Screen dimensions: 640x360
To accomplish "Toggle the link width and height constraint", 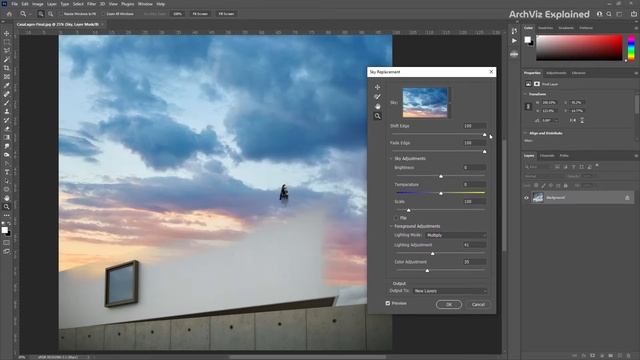I will coord(528,106).
